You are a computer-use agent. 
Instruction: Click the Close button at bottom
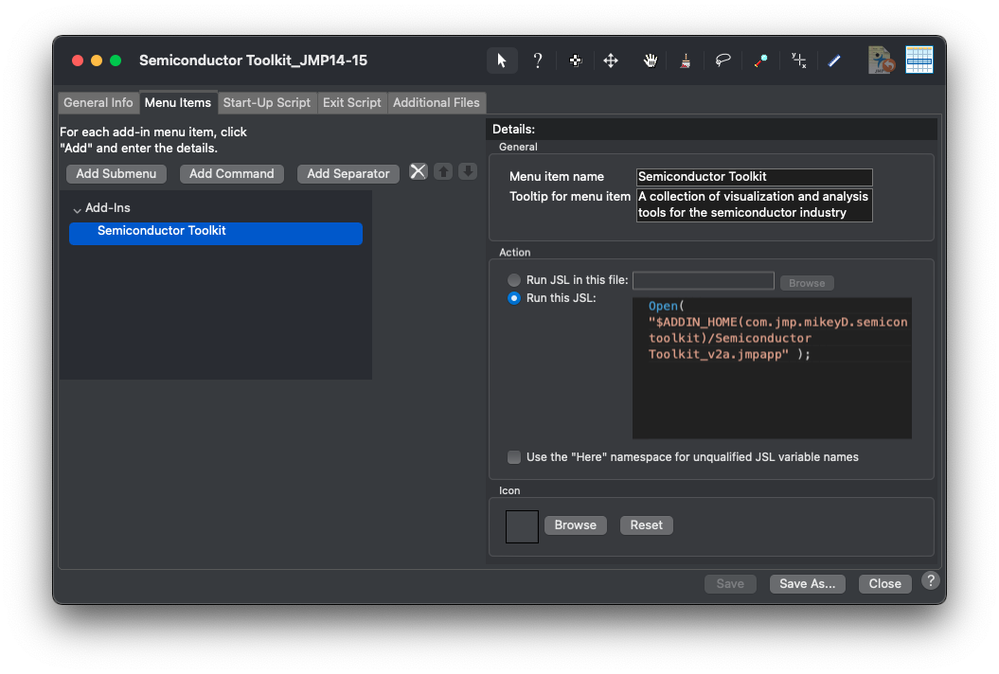pos(885,584)
